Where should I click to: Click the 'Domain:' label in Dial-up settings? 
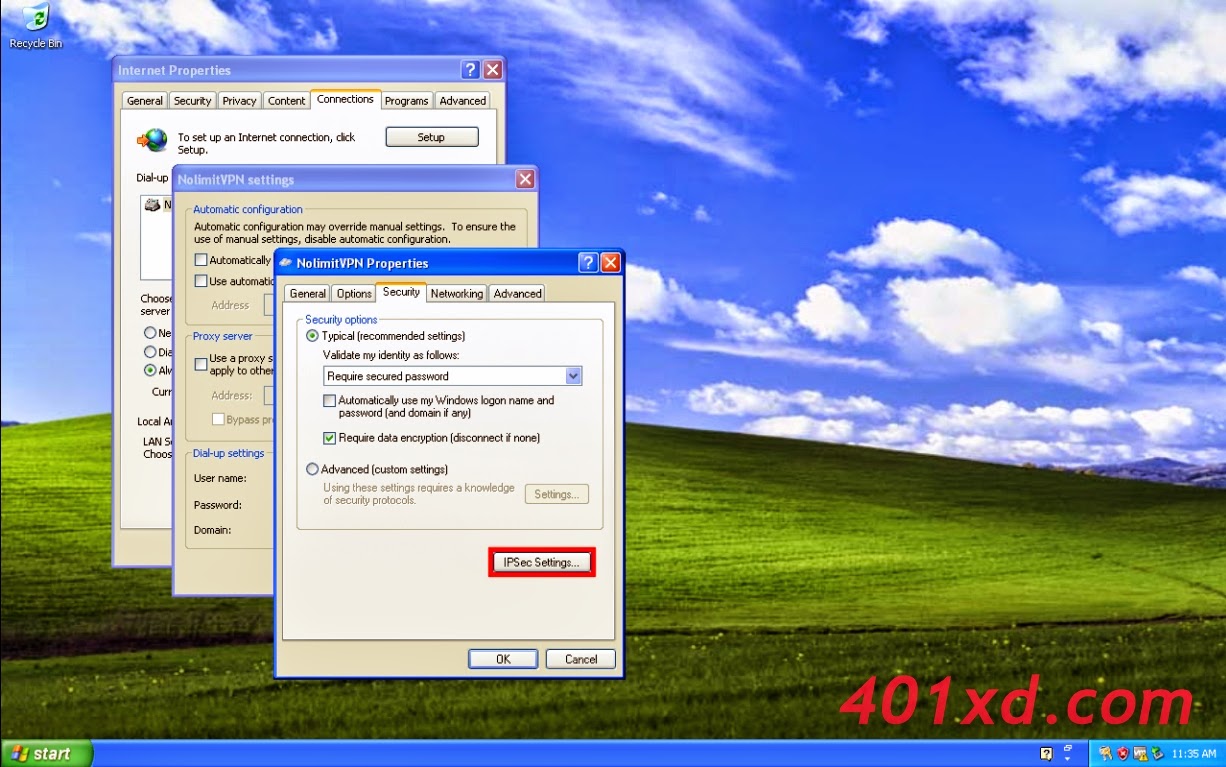pos(212,530)
